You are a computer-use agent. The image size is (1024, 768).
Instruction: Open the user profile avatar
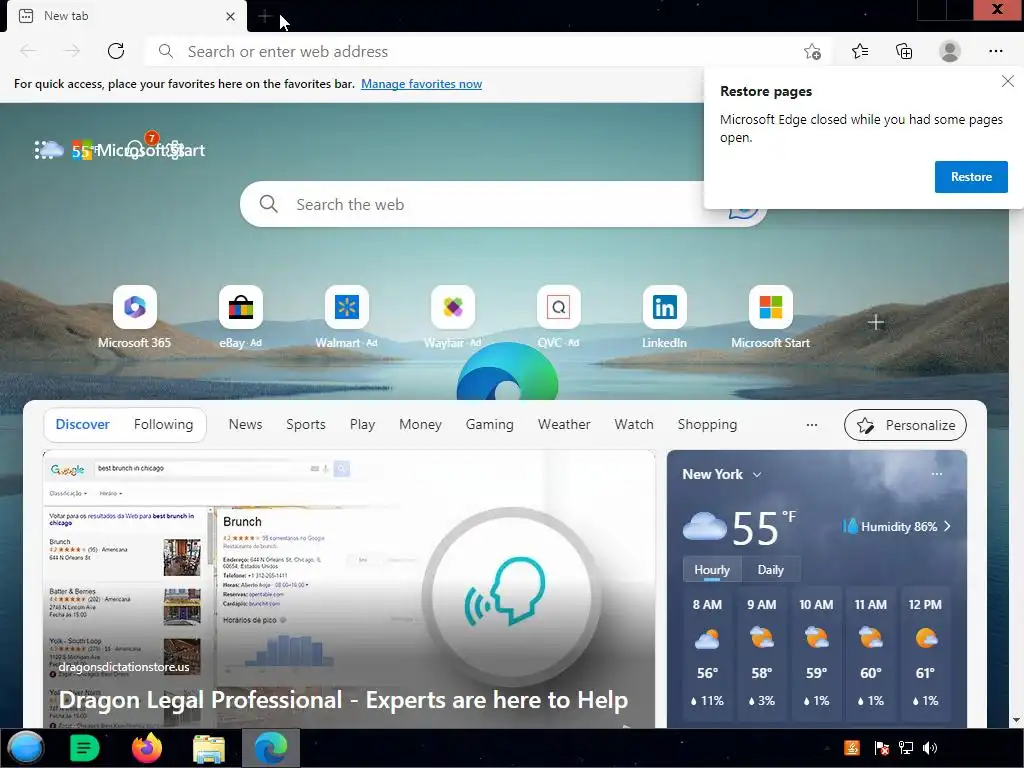(950, 51)
